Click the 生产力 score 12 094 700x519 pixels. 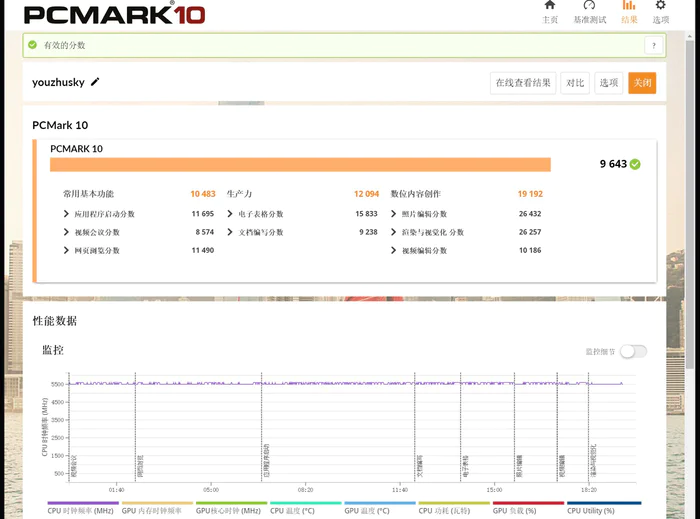click(x=367, y=194)
